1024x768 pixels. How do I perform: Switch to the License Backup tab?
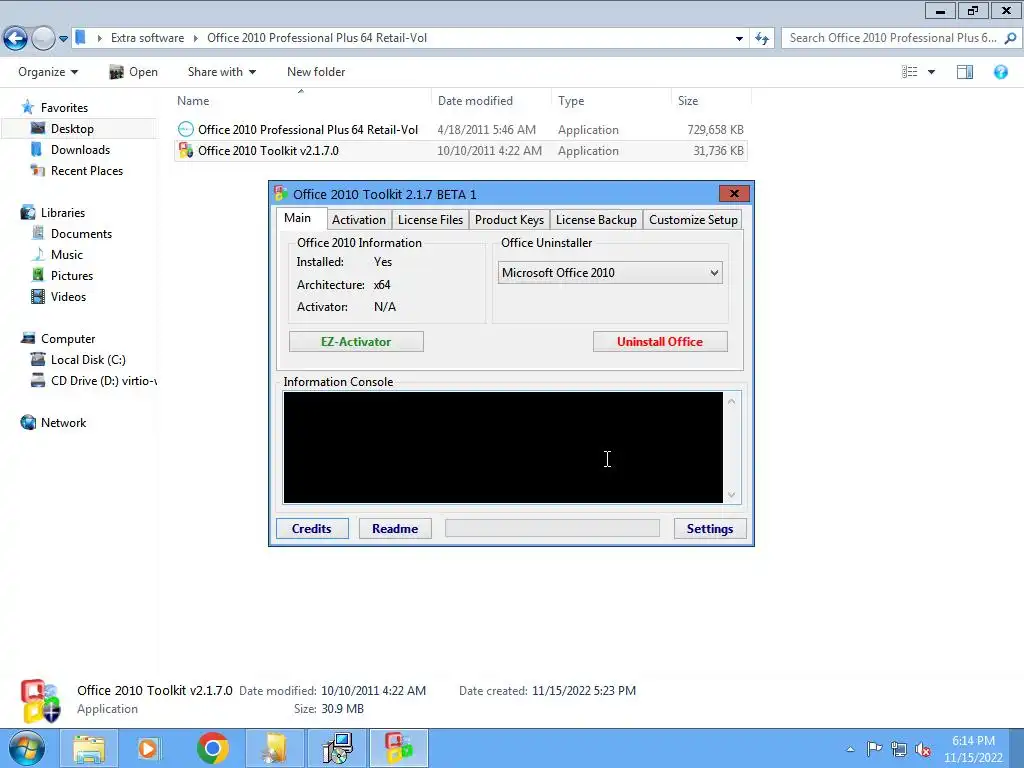point(596,220)
